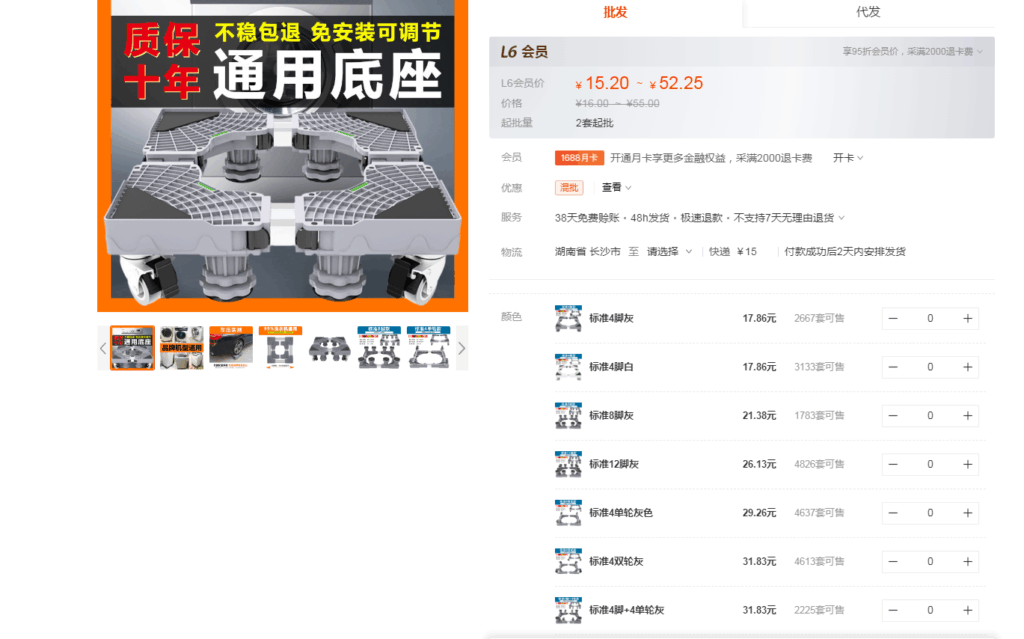The image size is (1024, 639).
Task: Switch to the 批发 tab
Action: [615, 12]
